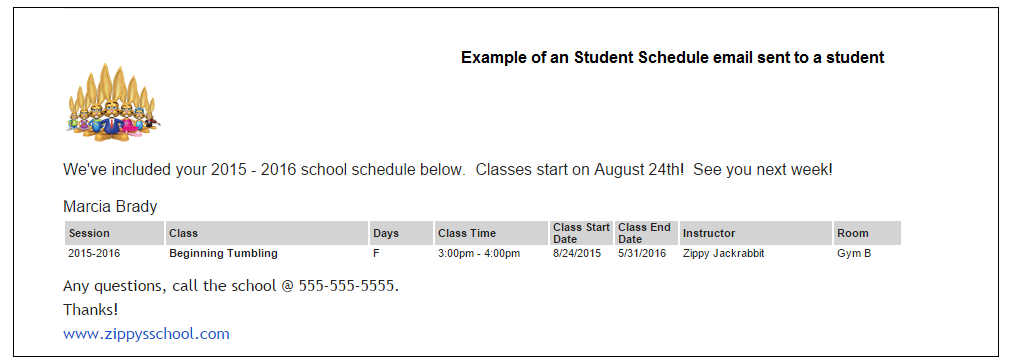This screenshot has height=364, width=1012.
Task: Click the Class column header
Action: [x=267, y=233]
